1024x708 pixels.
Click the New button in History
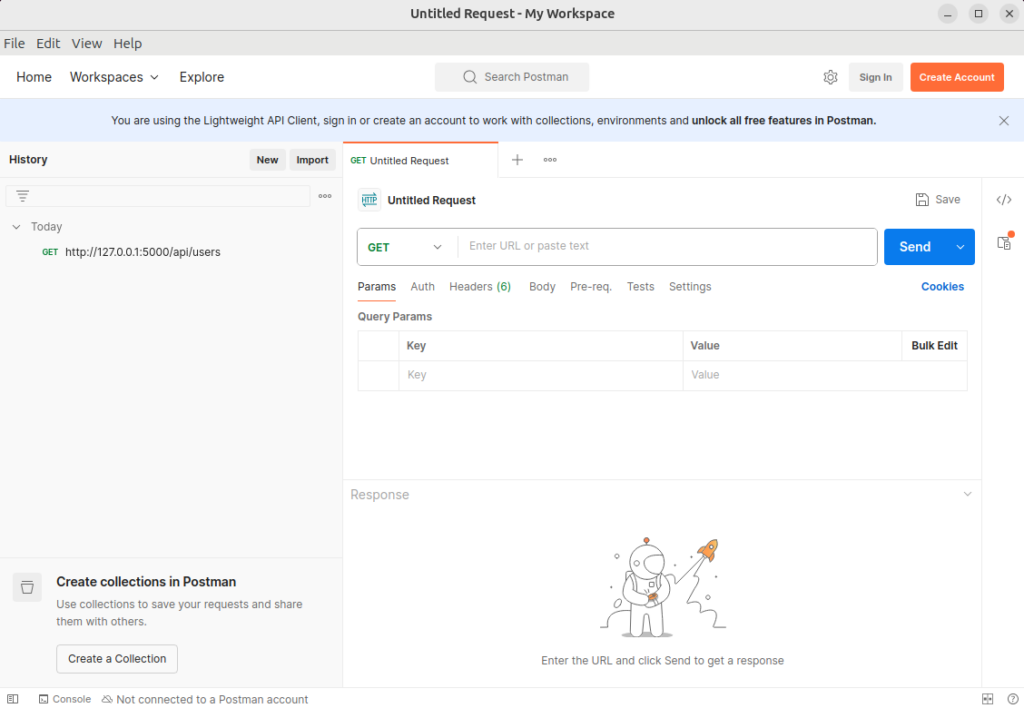coord(267,160)
